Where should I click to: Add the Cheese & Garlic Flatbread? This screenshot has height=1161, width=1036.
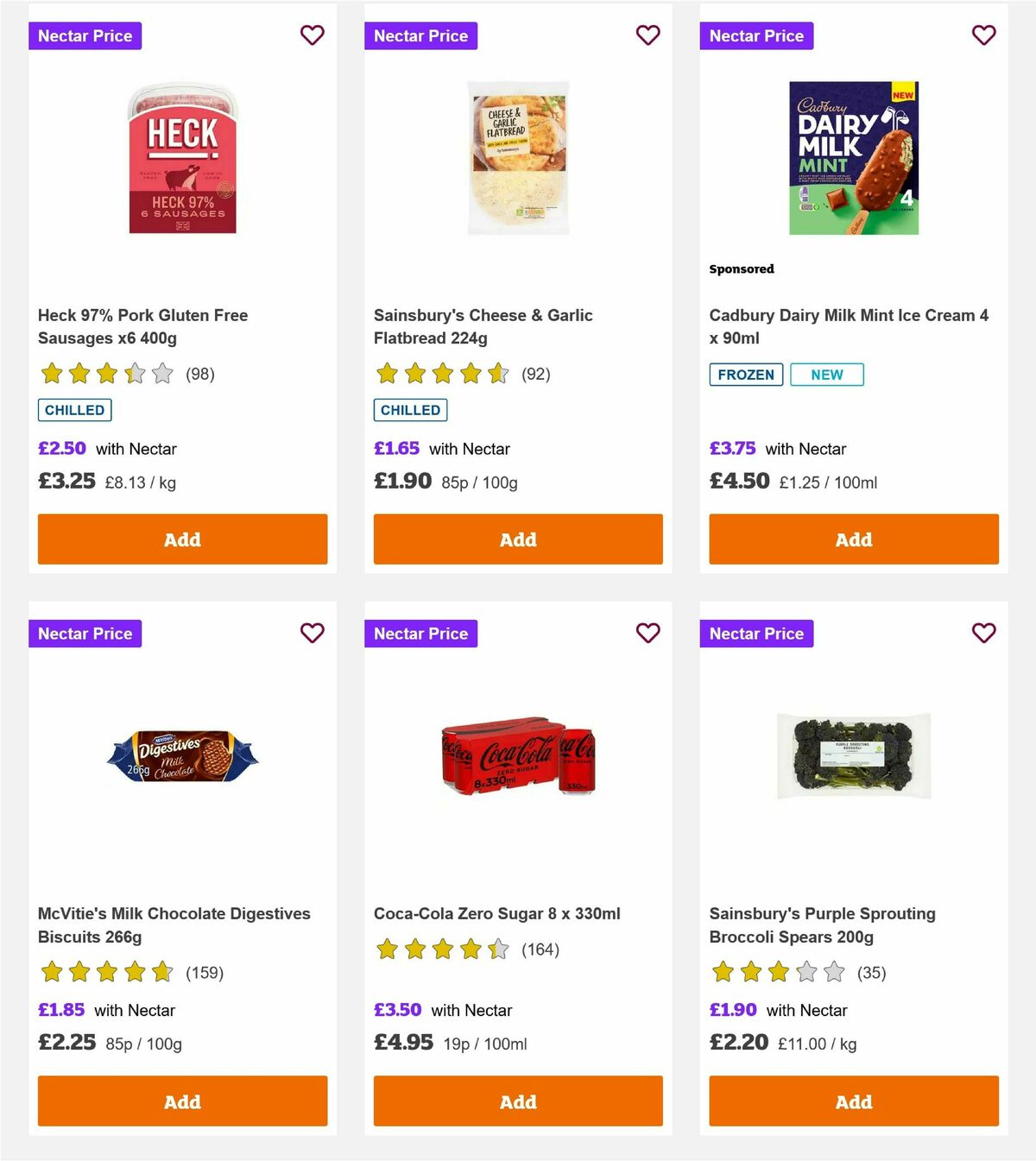pos(518,539)
